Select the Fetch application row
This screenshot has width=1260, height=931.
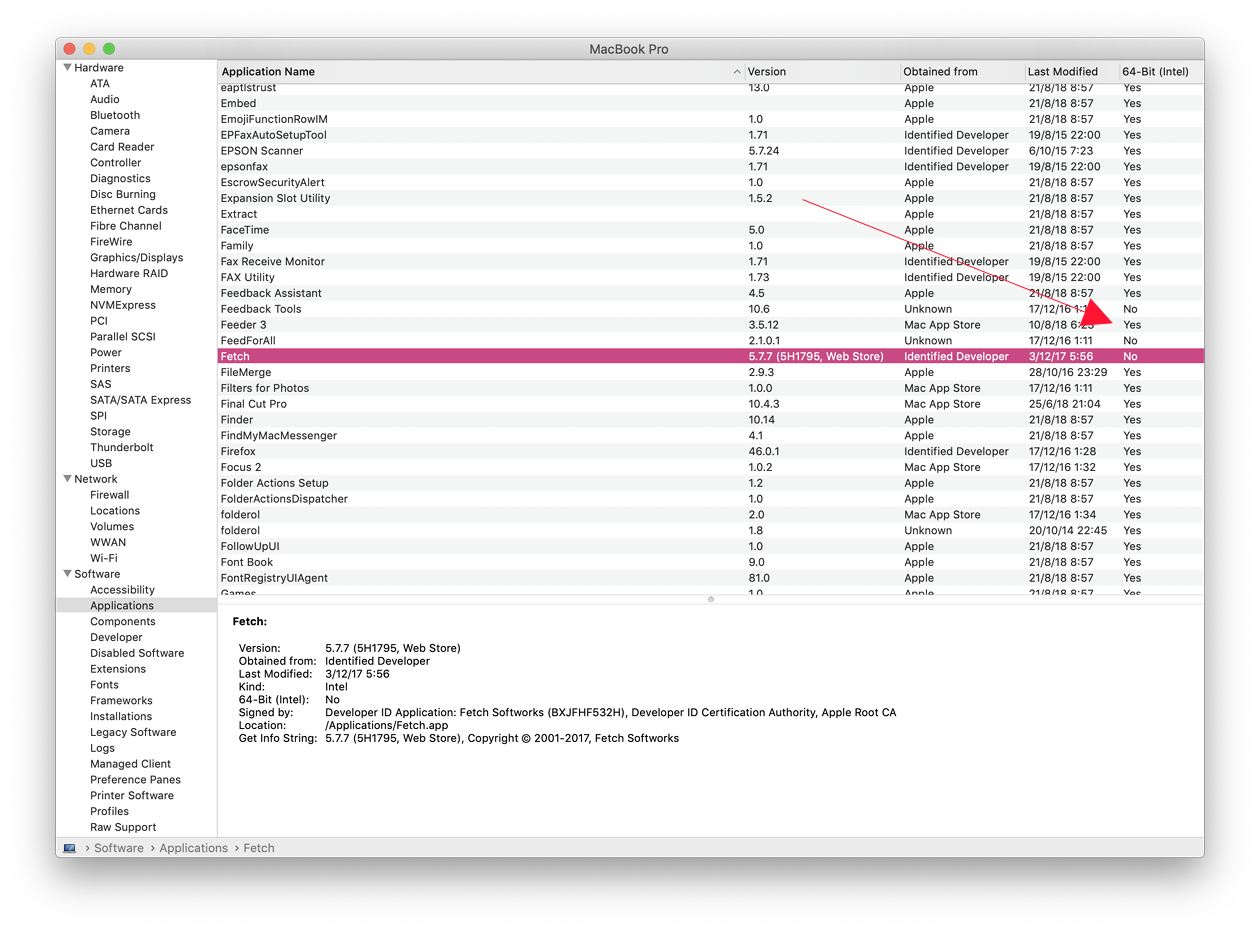pyautogui.click(x=711, y=356)
